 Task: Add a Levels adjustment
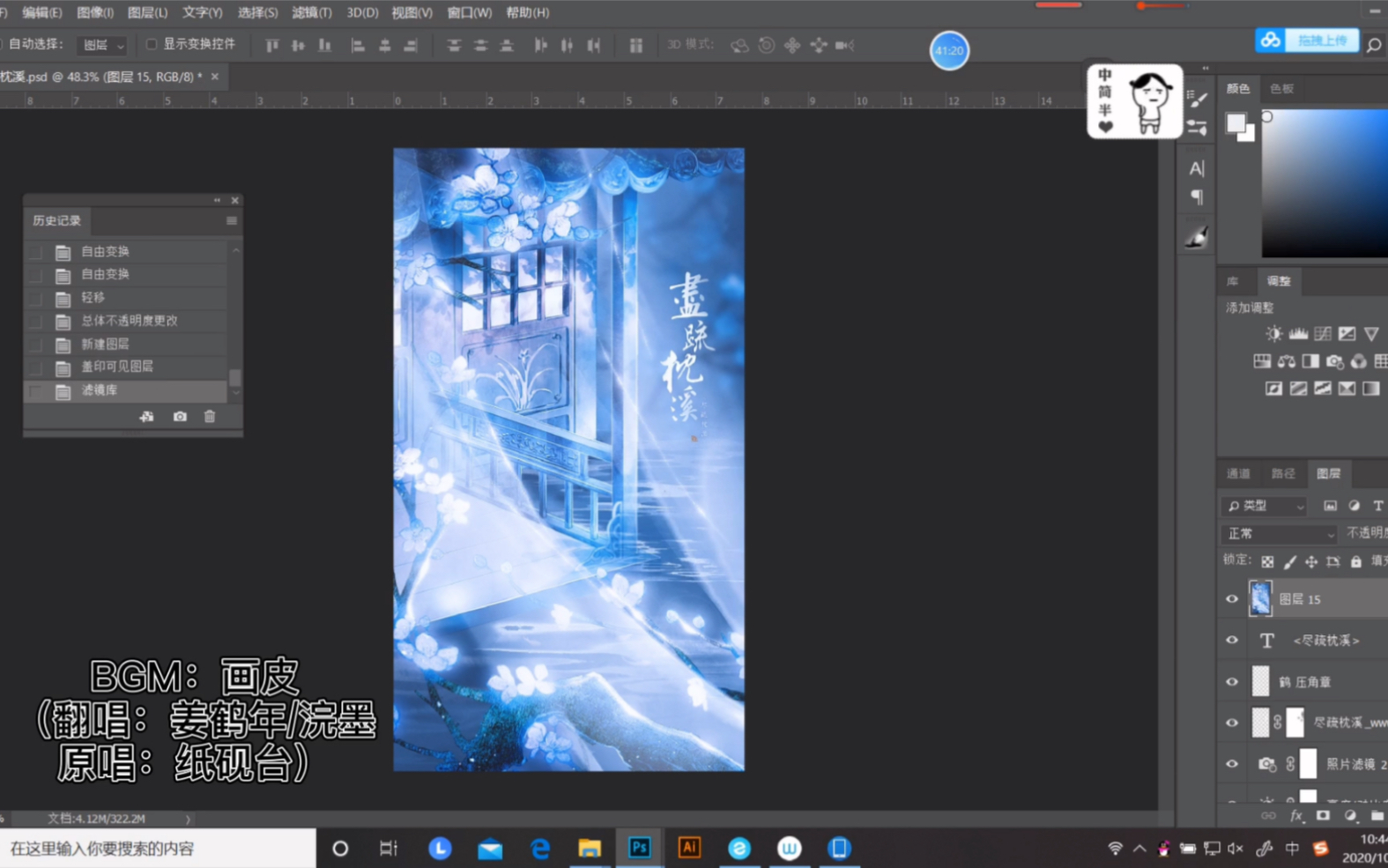(x=1298, y=334)
